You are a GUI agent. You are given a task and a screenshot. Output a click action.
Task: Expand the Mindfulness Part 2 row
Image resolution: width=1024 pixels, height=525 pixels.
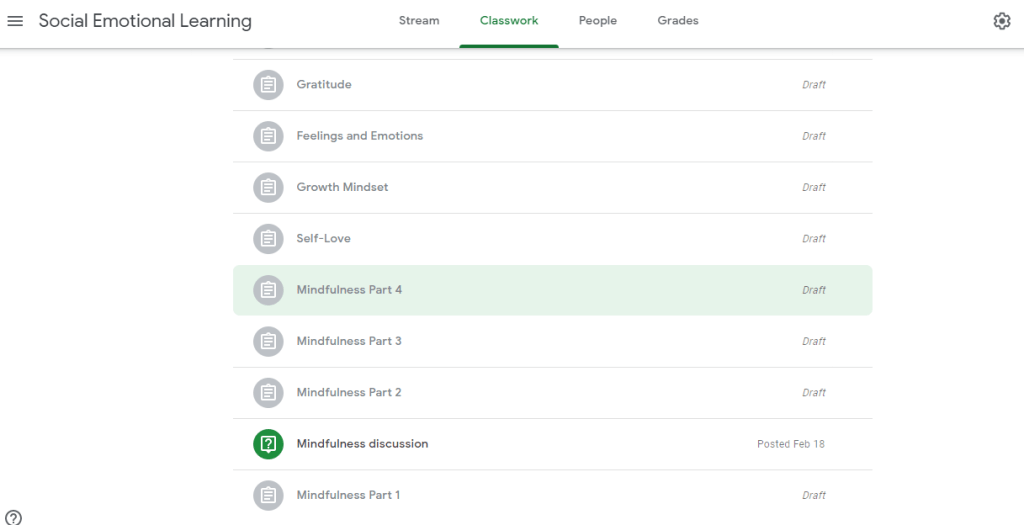tap(349, 393)
